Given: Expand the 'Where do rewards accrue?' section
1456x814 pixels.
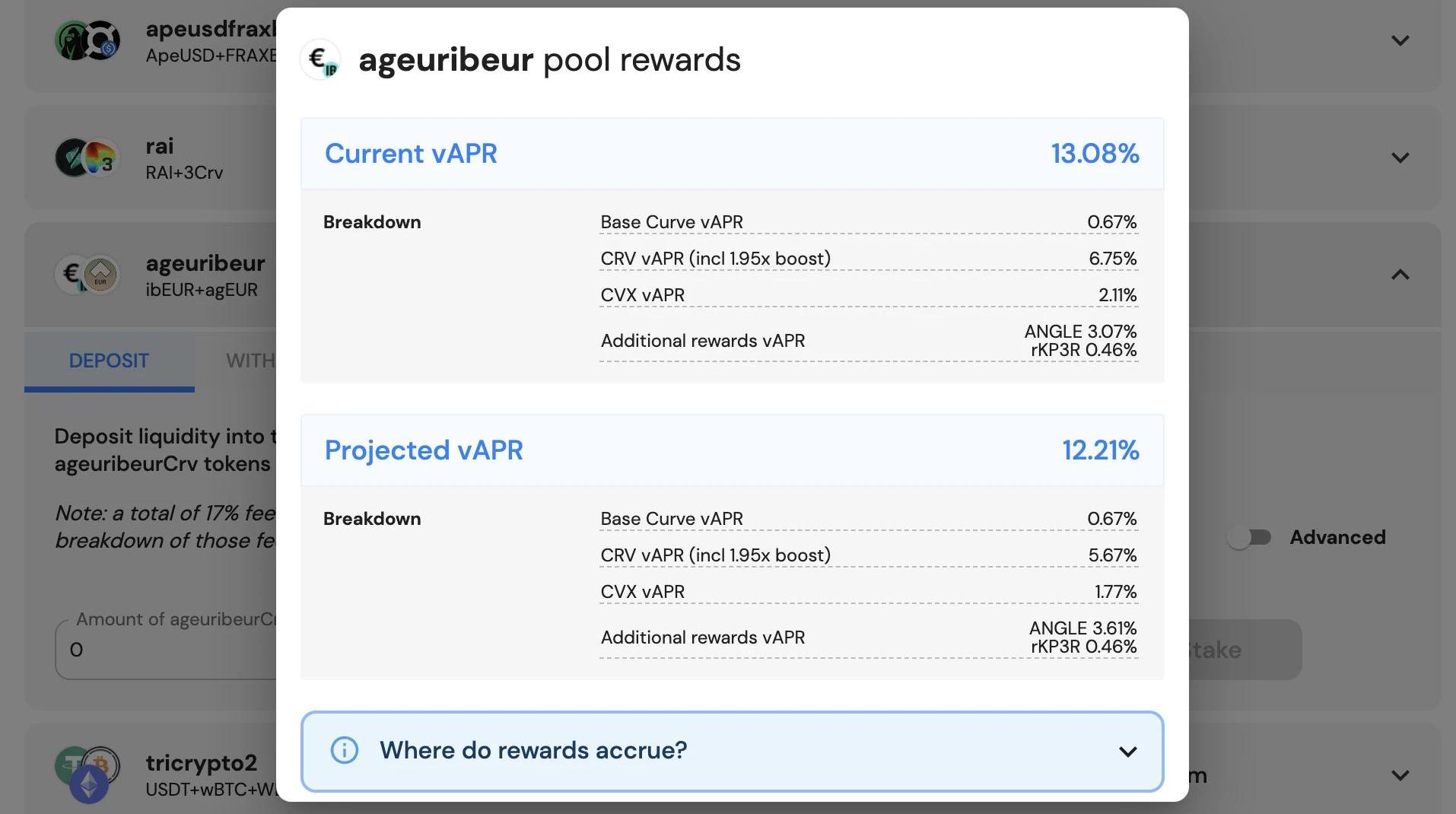Looking at the screenshot, I should click(732, 751).
